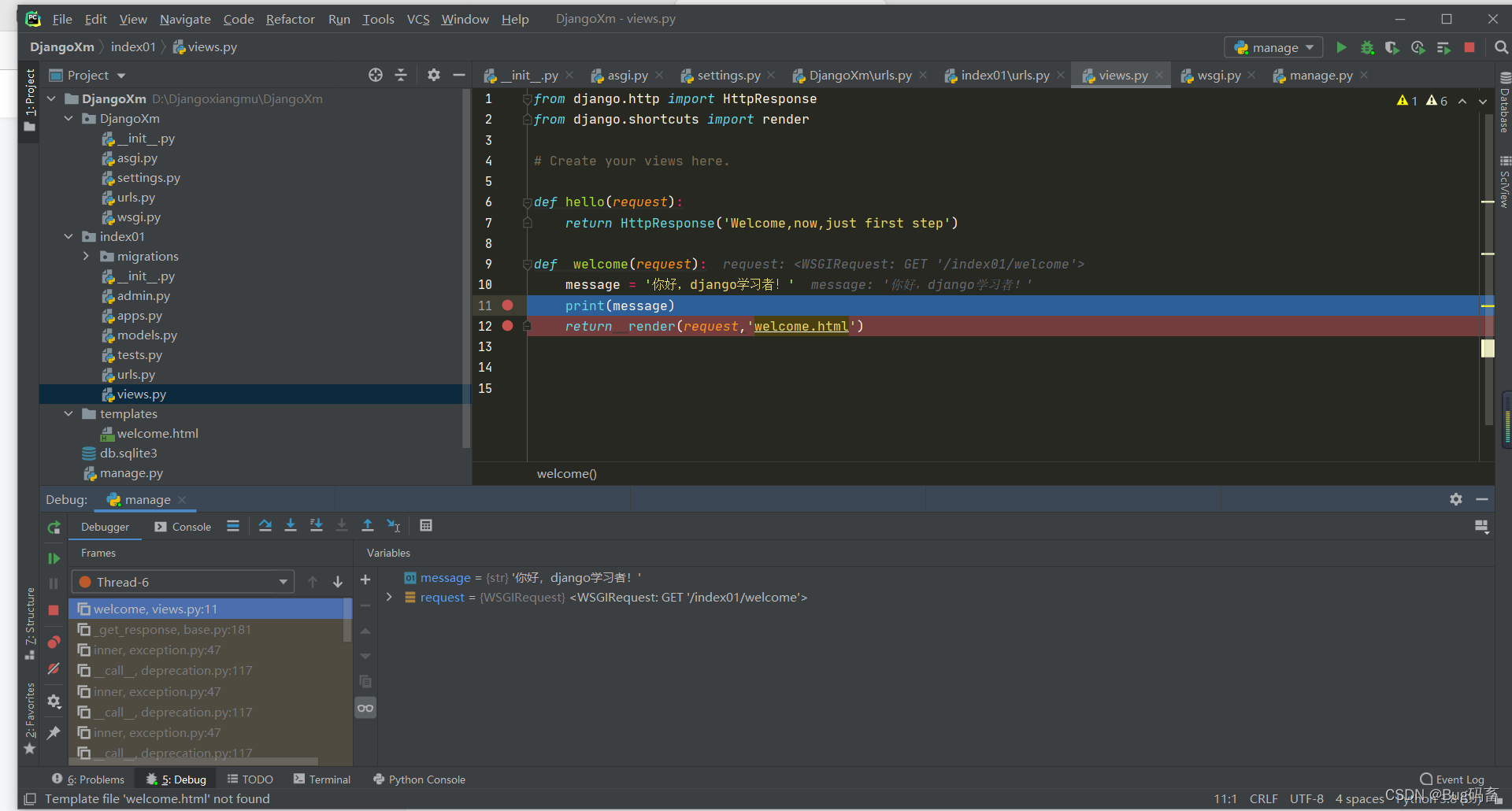Screen dimensions: 1512x811
Task: Collapse the templates folder
Action: [x=69, y=413]
